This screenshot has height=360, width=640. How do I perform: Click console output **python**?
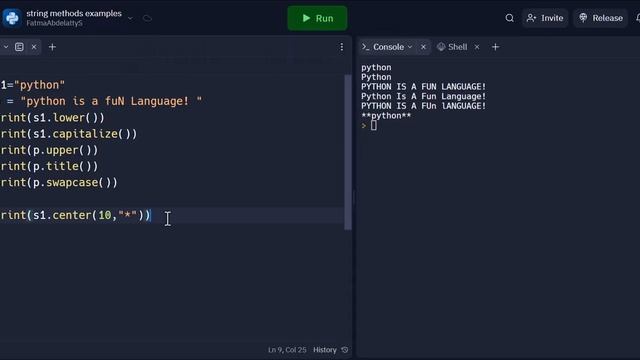[x=386, y=116]
